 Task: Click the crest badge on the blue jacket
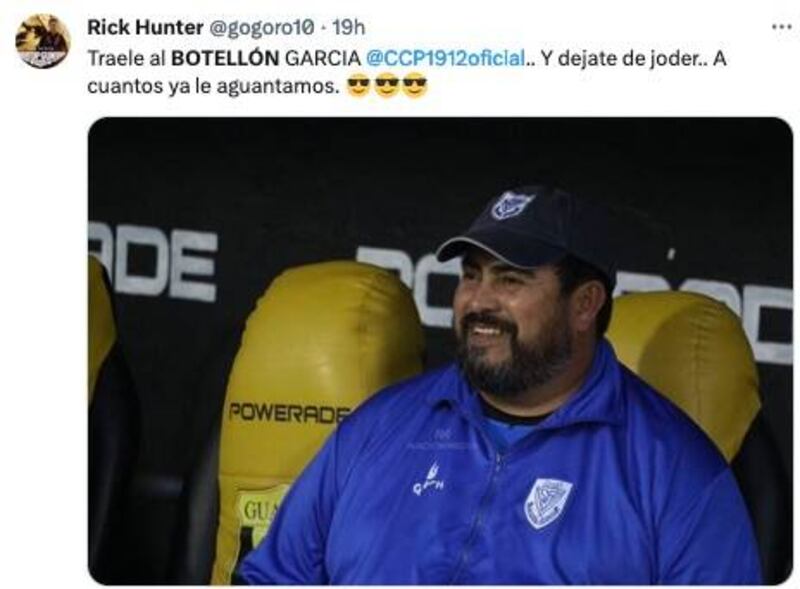coord(548,502)
